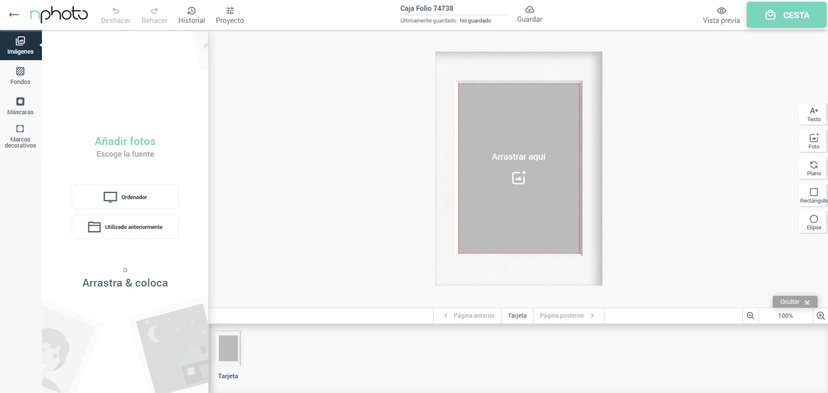Open the Imágenes sidebar panel
The width and height of the screenshot is (828, 393).
coord(20,45)
